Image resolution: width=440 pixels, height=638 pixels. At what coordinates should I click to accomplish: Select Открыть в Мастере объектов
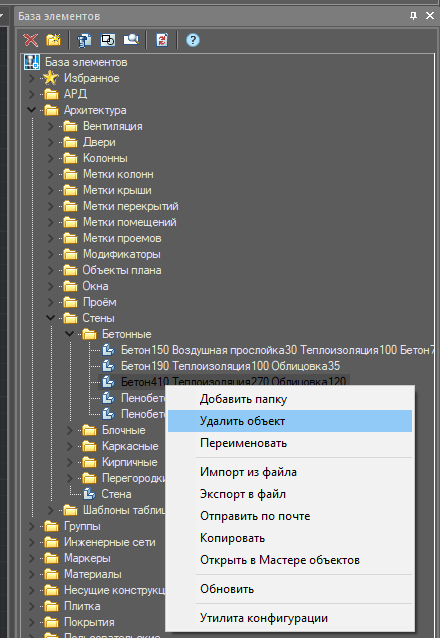click(x=290, y=560)
